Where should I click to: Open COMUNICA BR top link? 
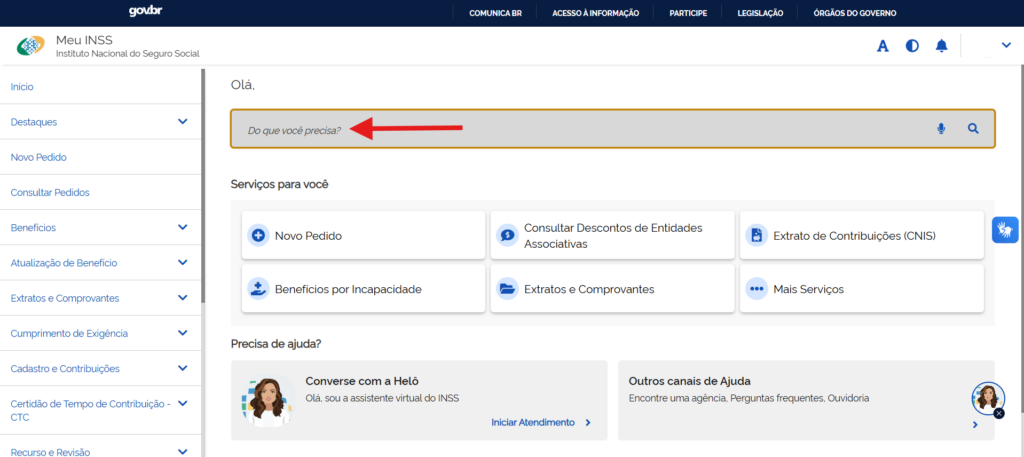(495, 13)
